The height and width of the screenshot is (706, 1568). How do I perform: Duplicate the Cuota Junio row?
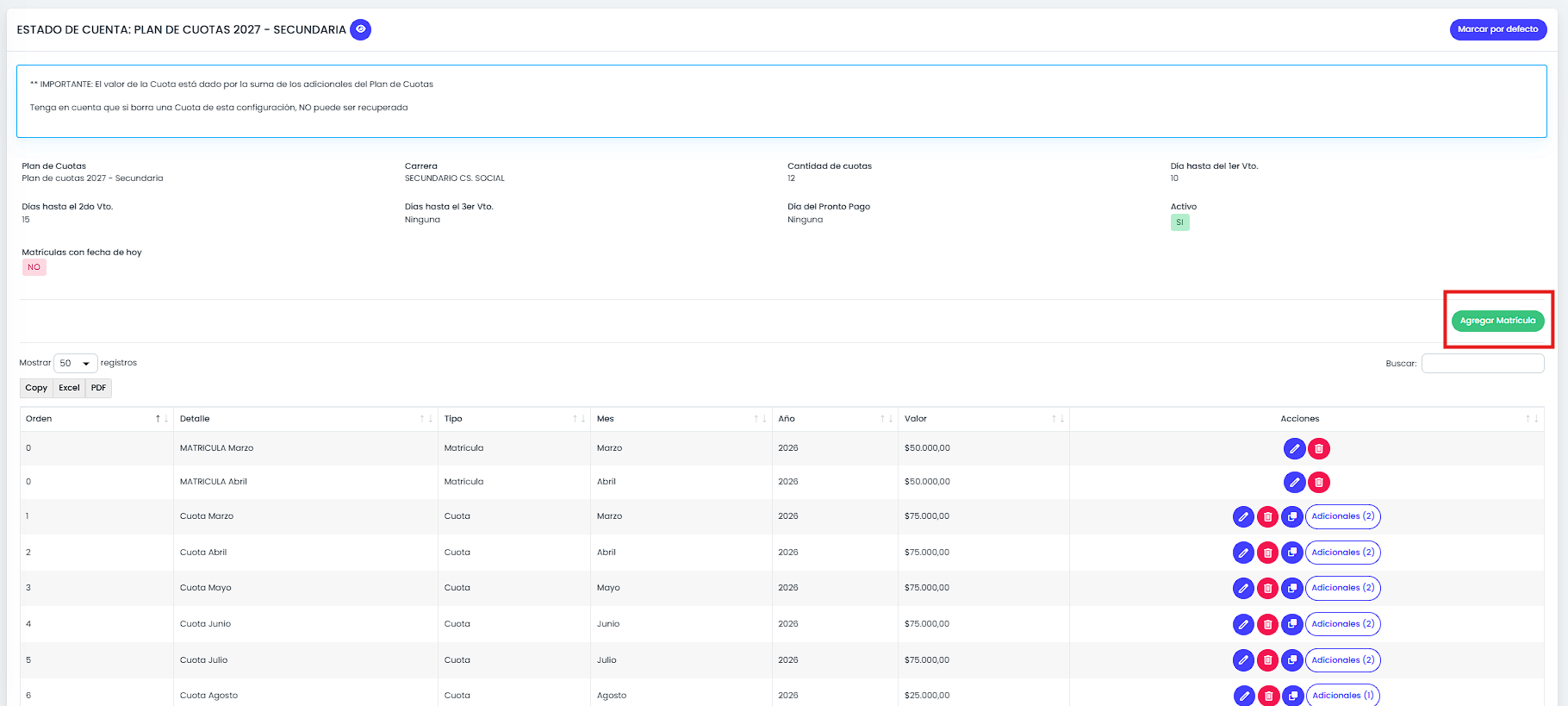(x=1292, y=624)
